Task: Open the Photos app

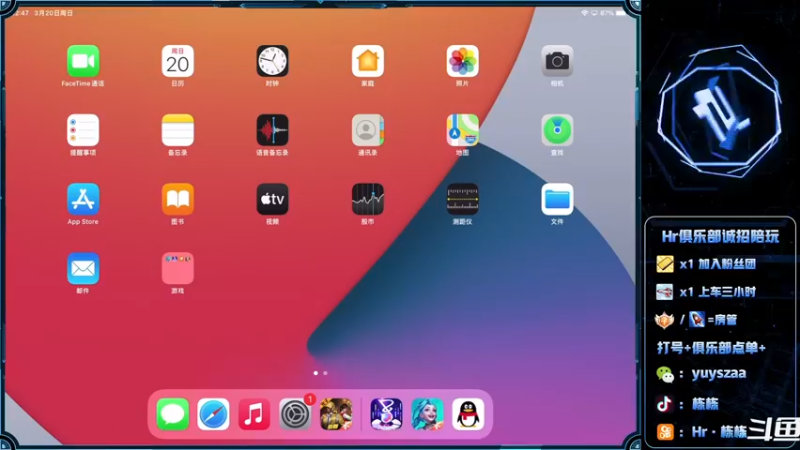Action: pos(462,61)
